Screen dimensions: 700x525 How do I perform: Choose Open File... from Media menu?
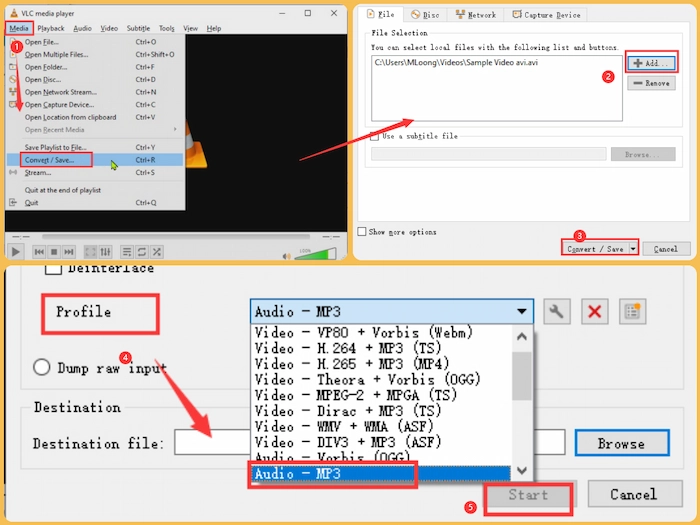pyautogui.click(x=95, y=42)
